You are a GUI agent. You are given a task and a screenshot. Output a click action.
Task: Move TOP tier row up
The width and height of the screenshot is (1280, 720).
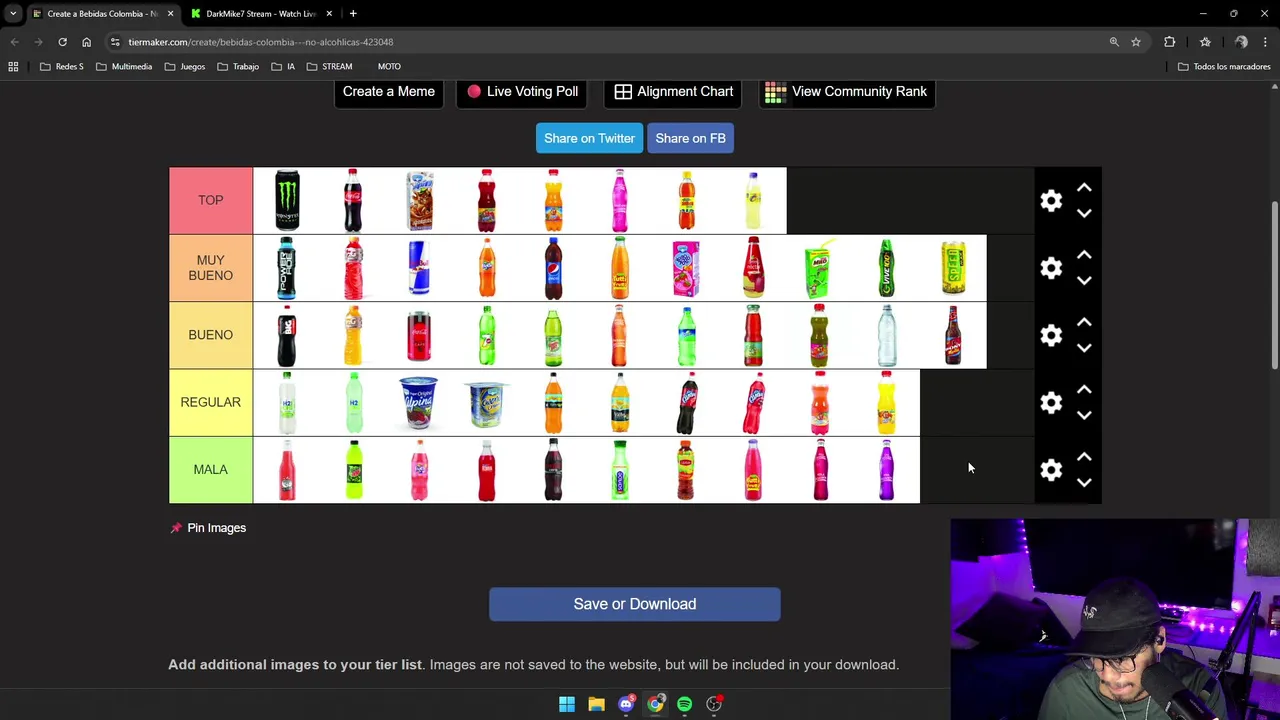(x=1084, y=188)
